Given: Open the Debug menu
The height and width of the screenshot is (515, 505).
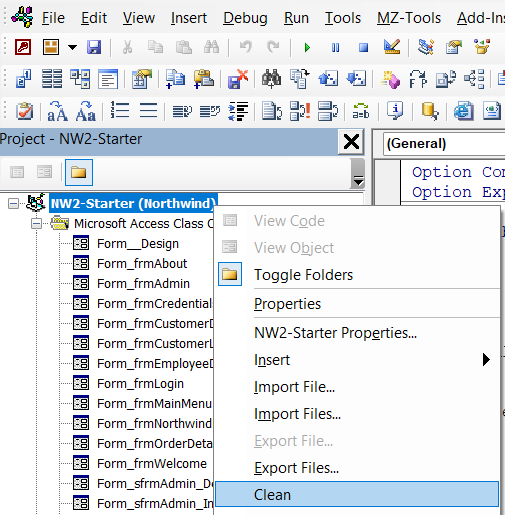Looking at the screenshot, I should [x=245, y=18].
